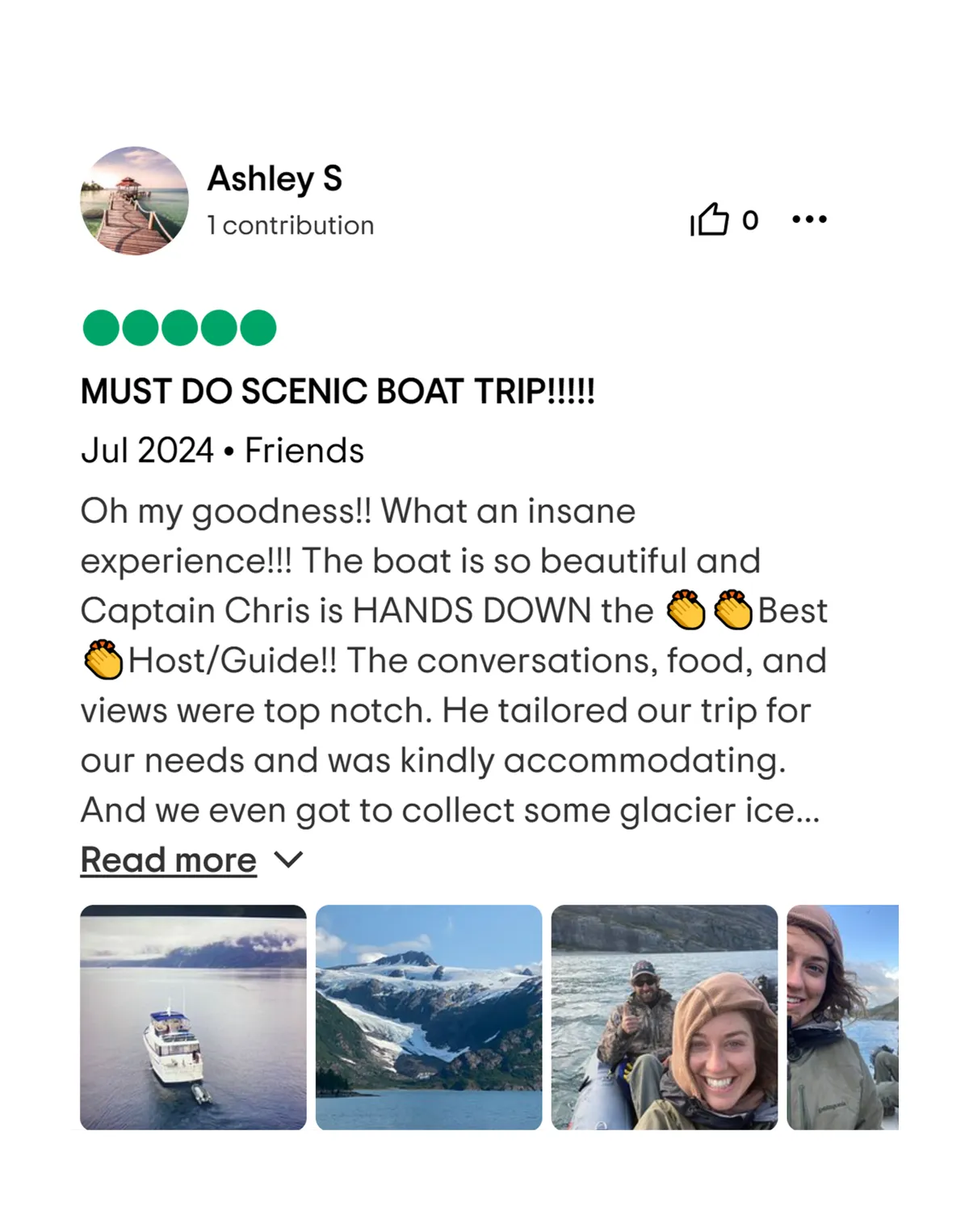Open the glacier mountain photo thumbnail
969x1232 pixels.
tap(429, 1017)
